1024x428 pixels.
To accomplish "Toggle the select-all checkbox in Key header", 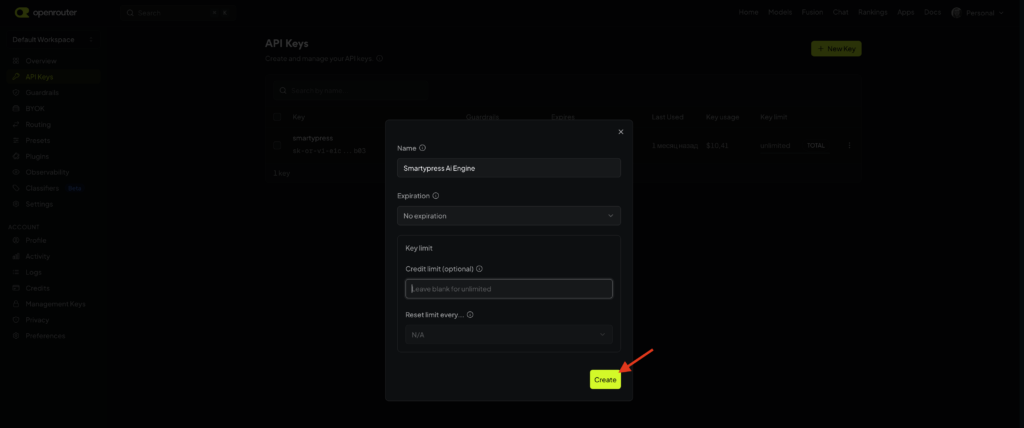I will pos(277,117).
